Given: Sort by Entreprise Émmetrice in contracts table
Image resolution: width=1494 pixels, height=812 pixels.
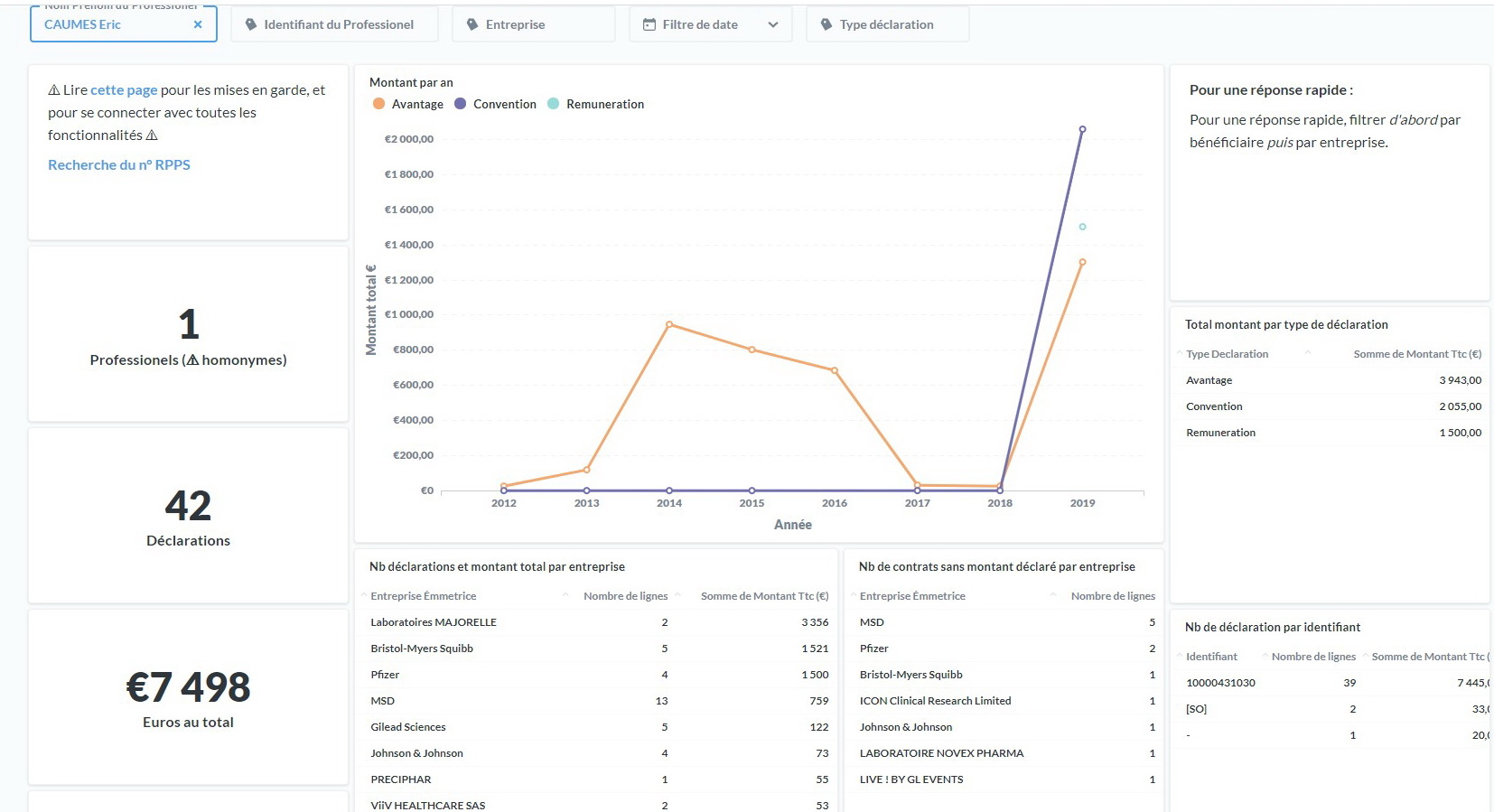Looking at the screenshot, I should (x=912, y=596).
